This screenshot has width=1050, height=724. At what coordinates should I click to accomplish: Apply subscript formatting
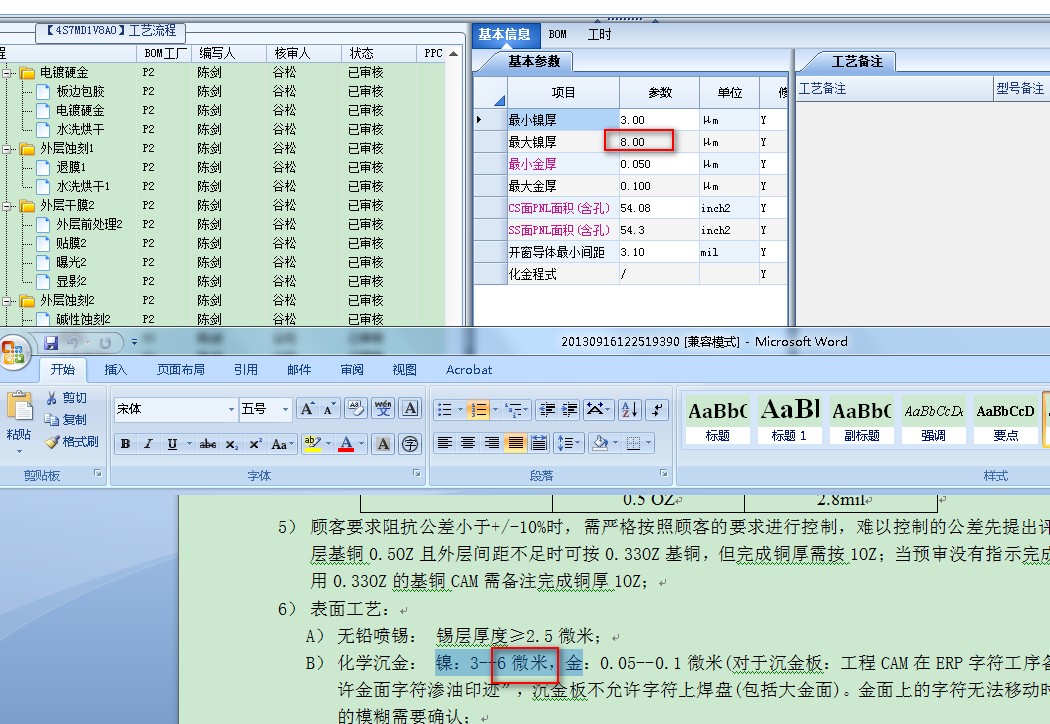[x=231, y=443]
